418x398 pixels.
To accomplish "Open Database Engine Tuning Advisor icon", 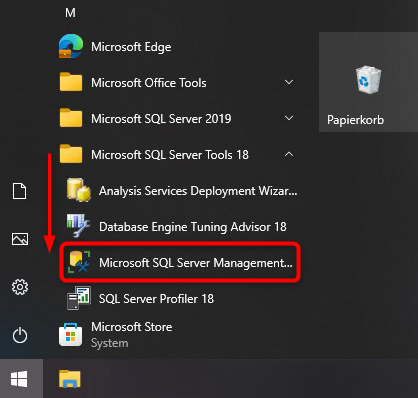I will pyautogui.click(x=78, y=226).
